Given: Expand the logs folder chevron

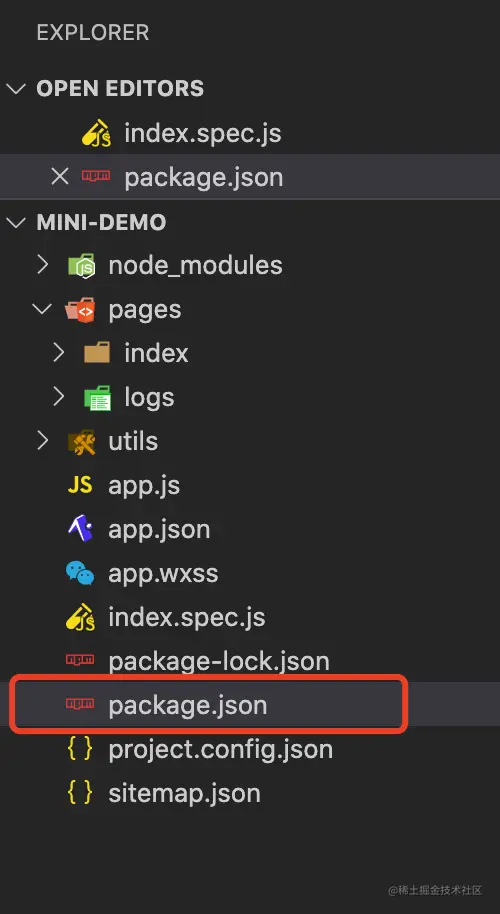Looking at the screenshot, I should (x=59, y=398).
